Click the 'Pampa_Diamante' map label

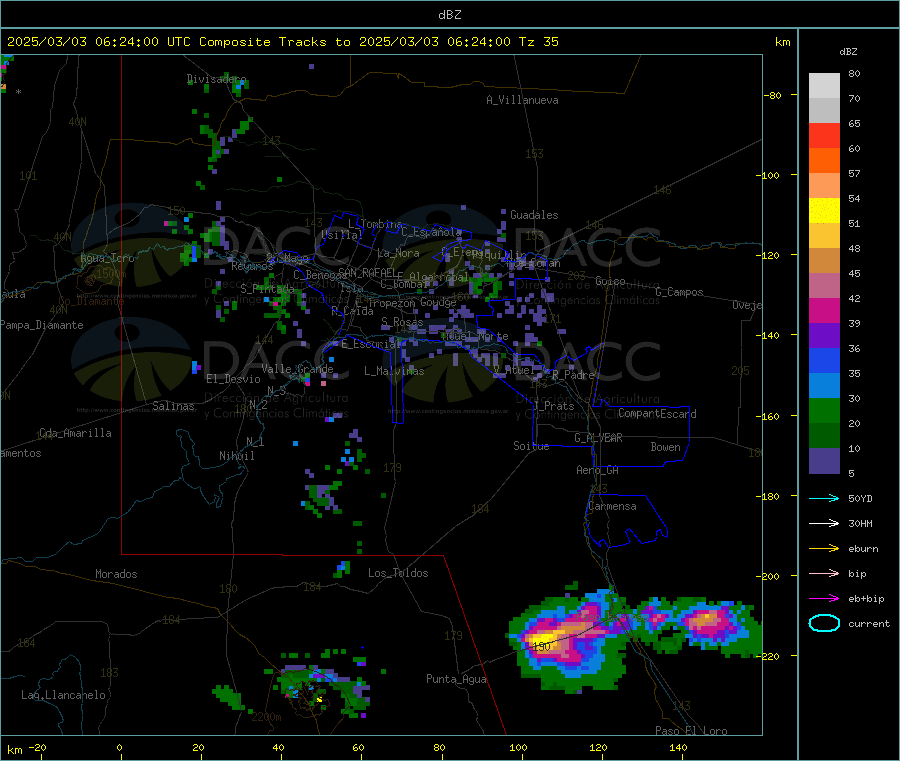[x=41, y=325]
